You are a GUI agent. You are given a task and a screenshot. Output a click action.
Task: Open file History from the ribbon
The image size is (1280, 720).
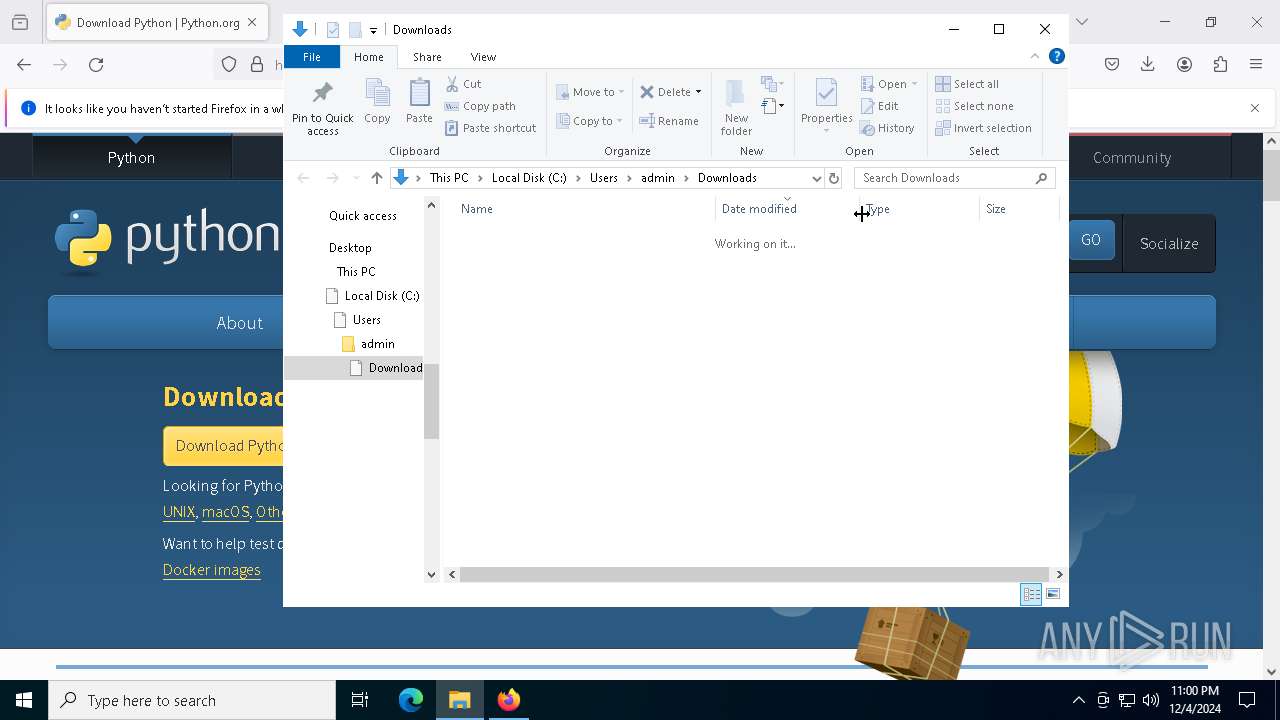click(x=887, y=128)
